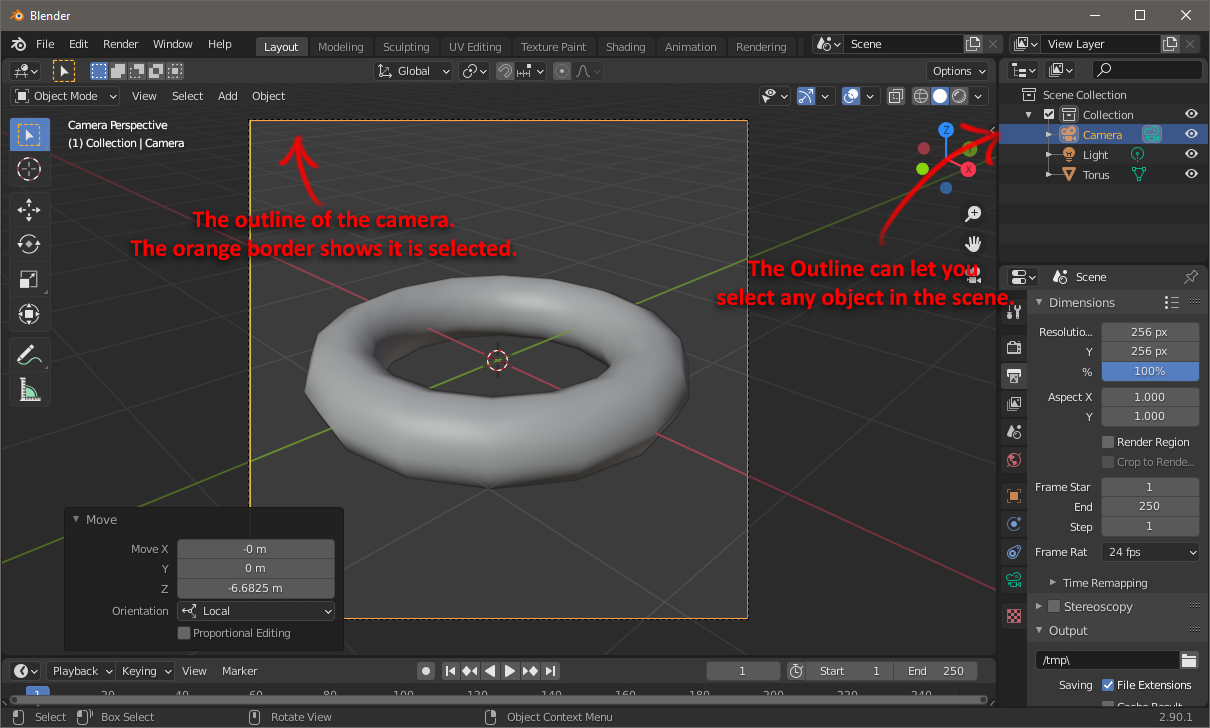Switch to the Shading workspace tab
The height and width of the screenshot is (728, 1210).
coord(626,47)
